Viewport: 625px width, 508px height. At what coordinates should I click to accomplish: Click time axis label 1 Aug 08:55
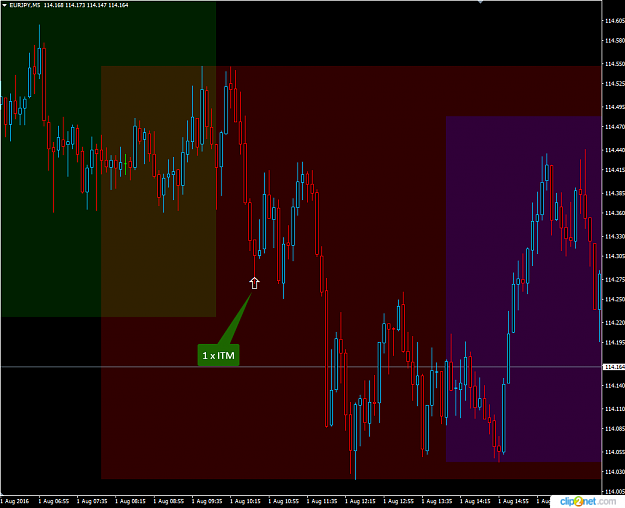click(x=169, y=501)
